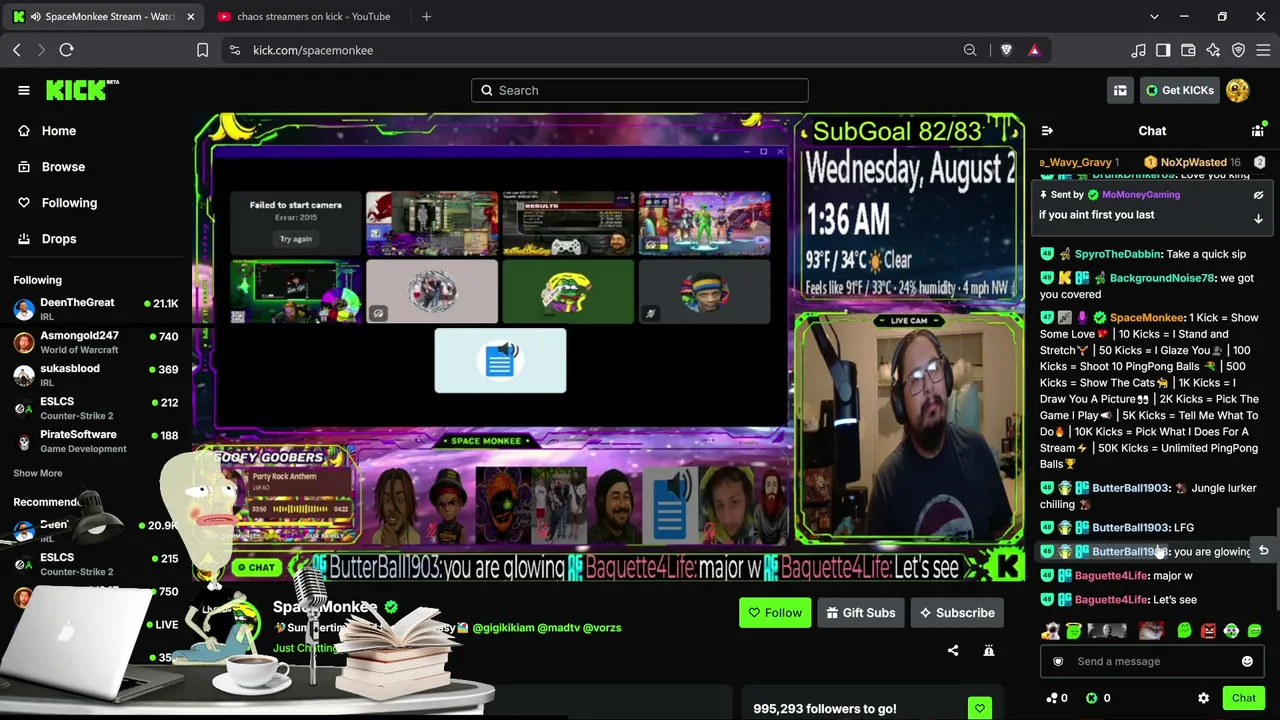This screenshot has width=1280, height=720.
Task: Open the Brave main menu
Action: point(1263,50)
